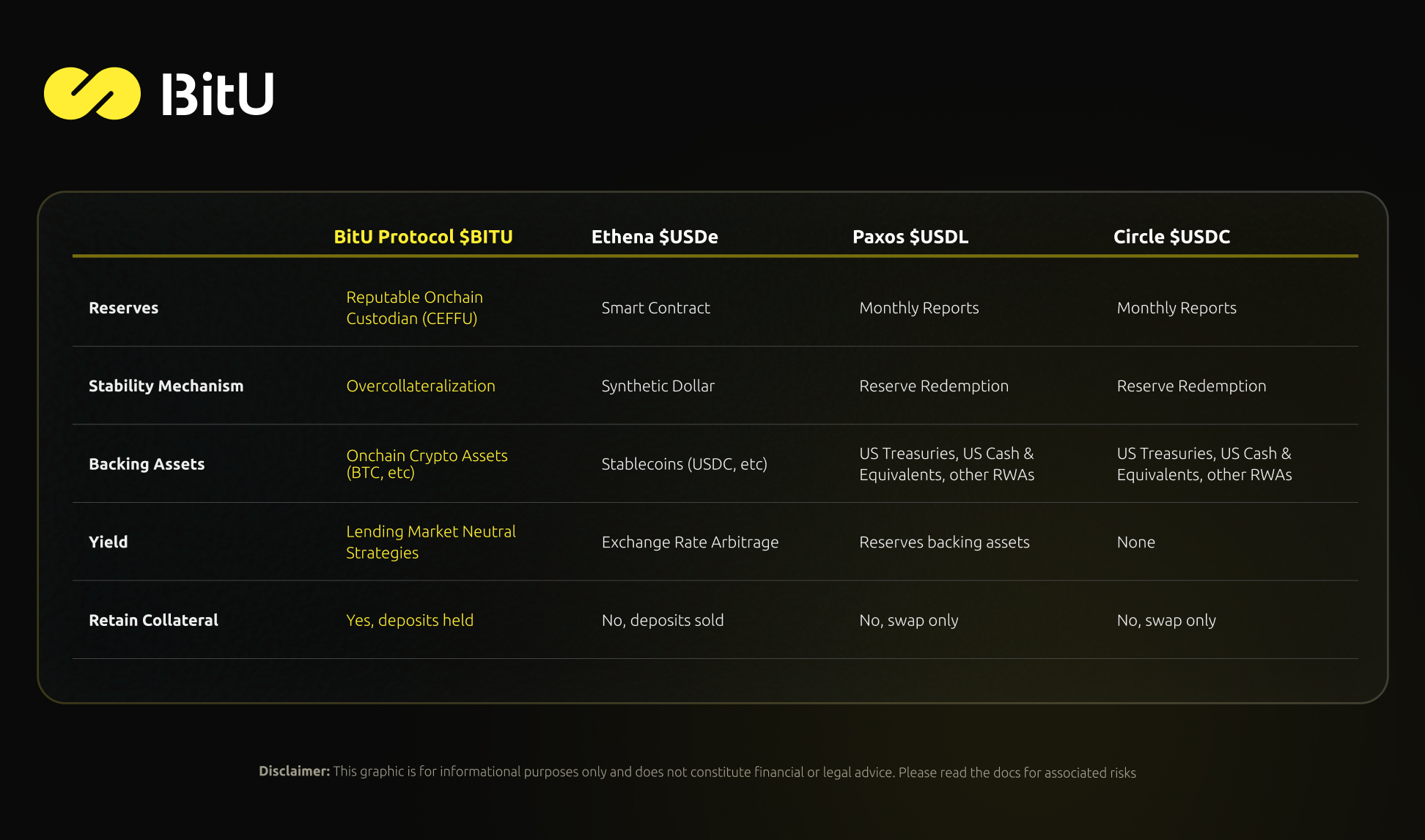Image resolution: width=1425 pixels, height=840 pixels.
Task: Click the Stability Mechanism row label
Action: [x=166, y=386]
